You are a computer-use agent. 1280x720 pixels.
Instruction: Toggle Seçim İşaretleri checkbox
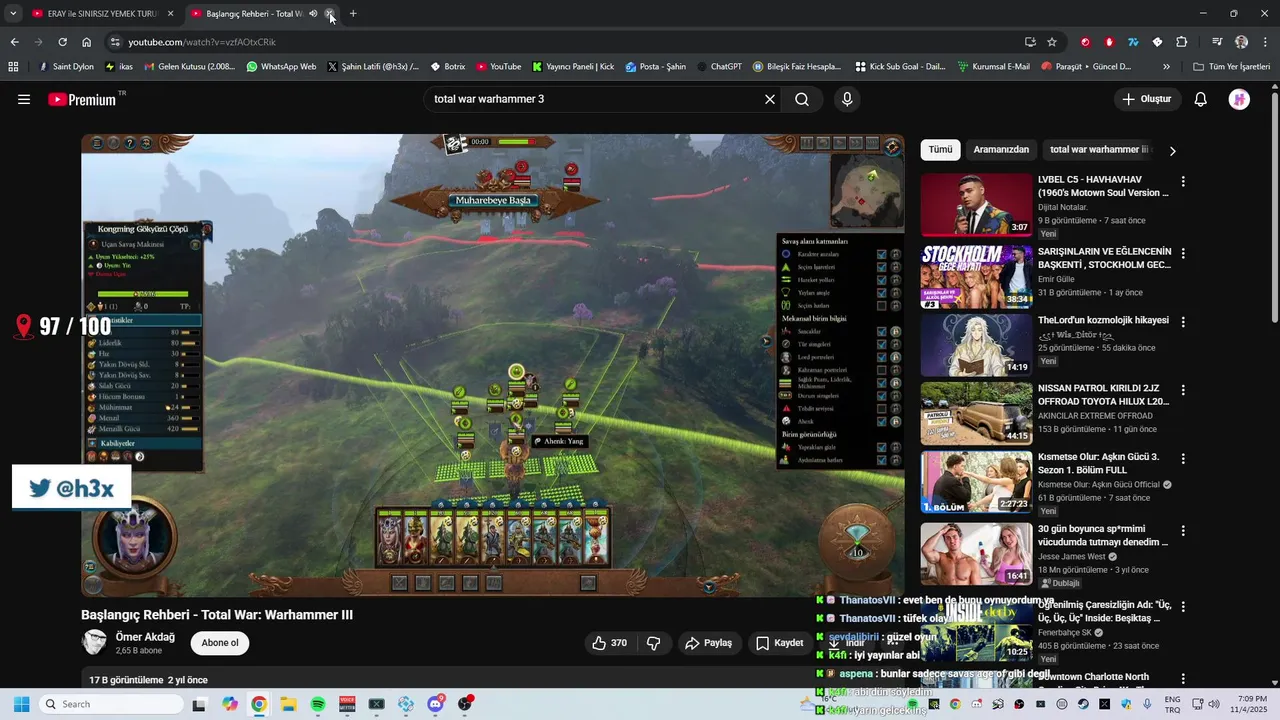(882, 267)
